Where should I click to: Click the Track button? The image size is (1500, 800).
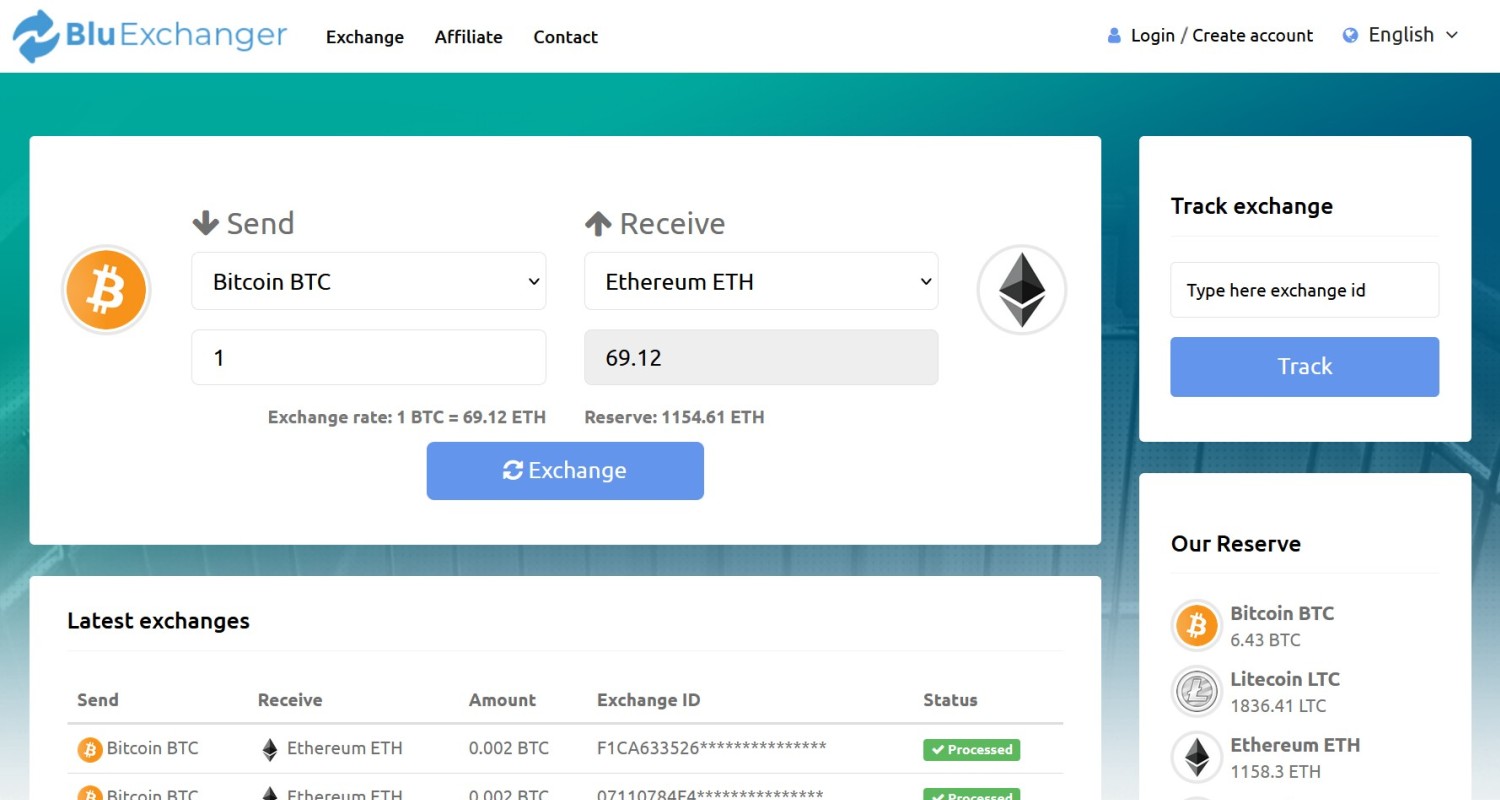pyautogui.click(x=1305, y=367)
